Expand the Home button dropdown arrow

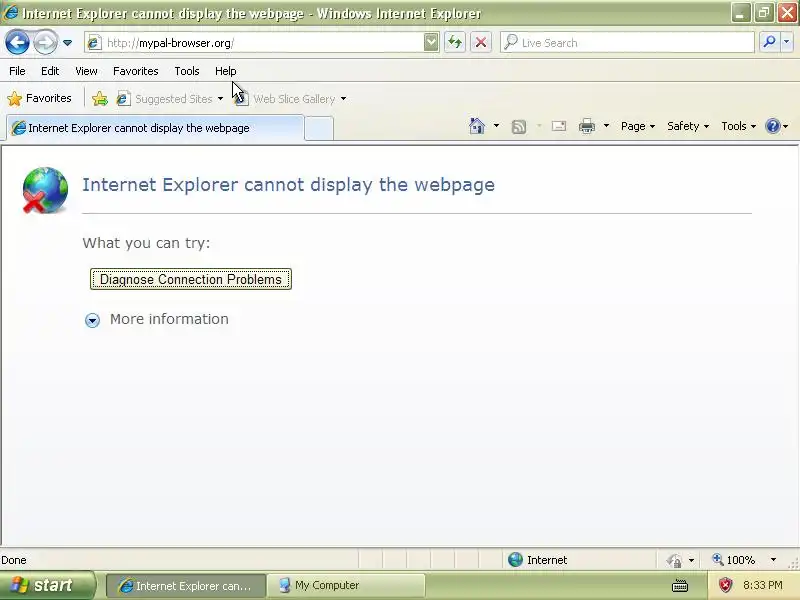tap(496, 126)
